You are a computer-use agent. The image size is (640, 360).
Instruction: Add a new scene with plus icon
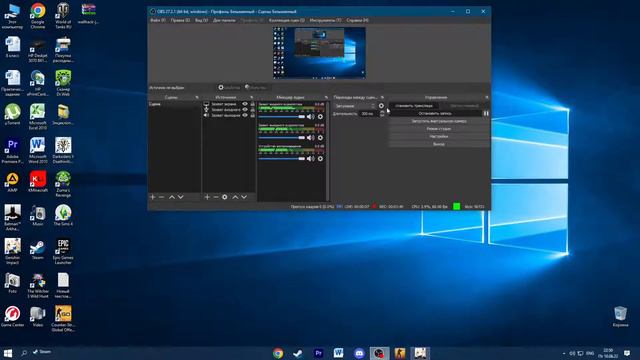153,197
